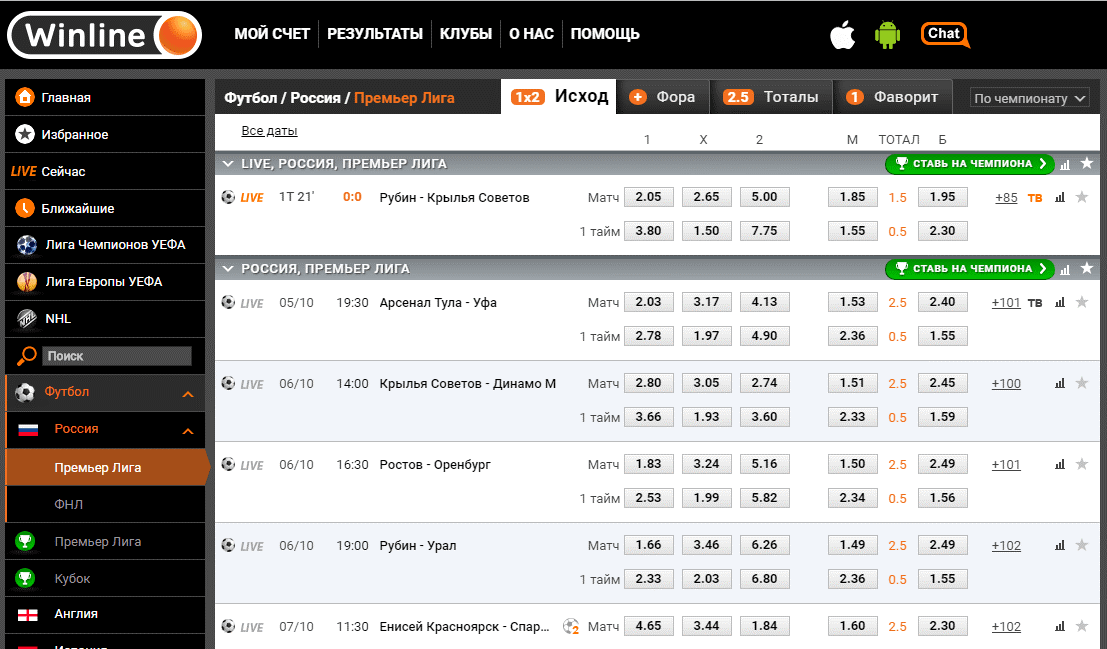Viewport: 1107px width, 649px height.
Task: Open statistics chart for Арсенал Тула - Уфа
Action: click(x=1060, y=303)
